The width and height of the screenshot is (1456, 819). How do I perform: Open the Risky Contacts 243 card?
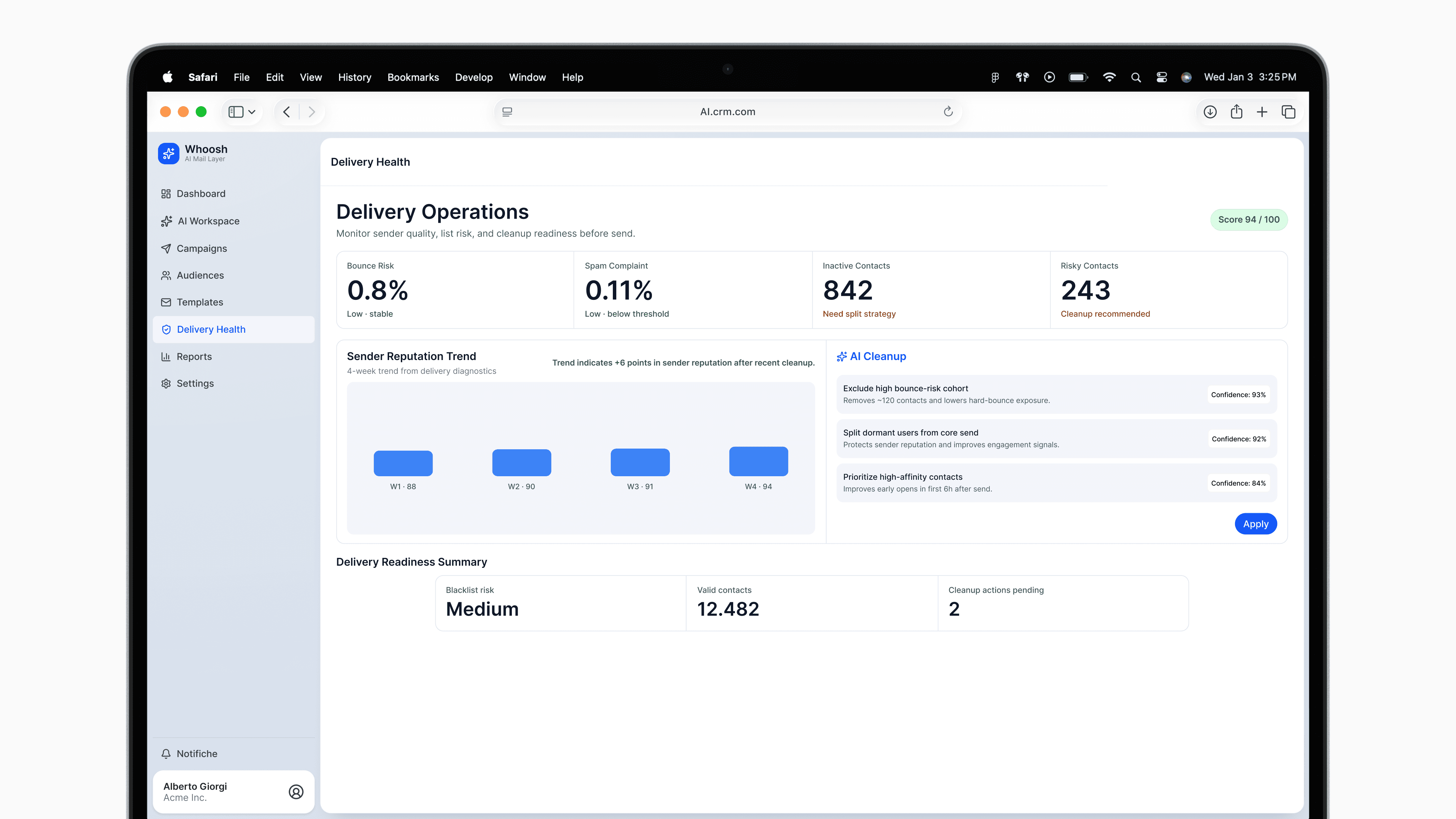point(1169,290)
